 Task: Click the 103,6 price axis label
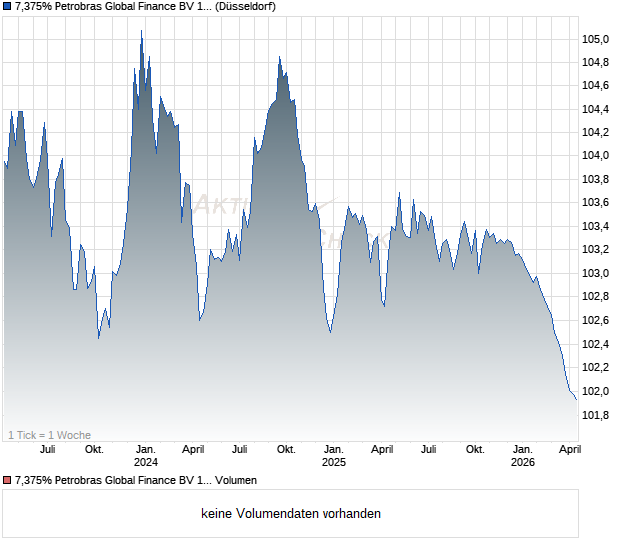click(x=595, y=203)
